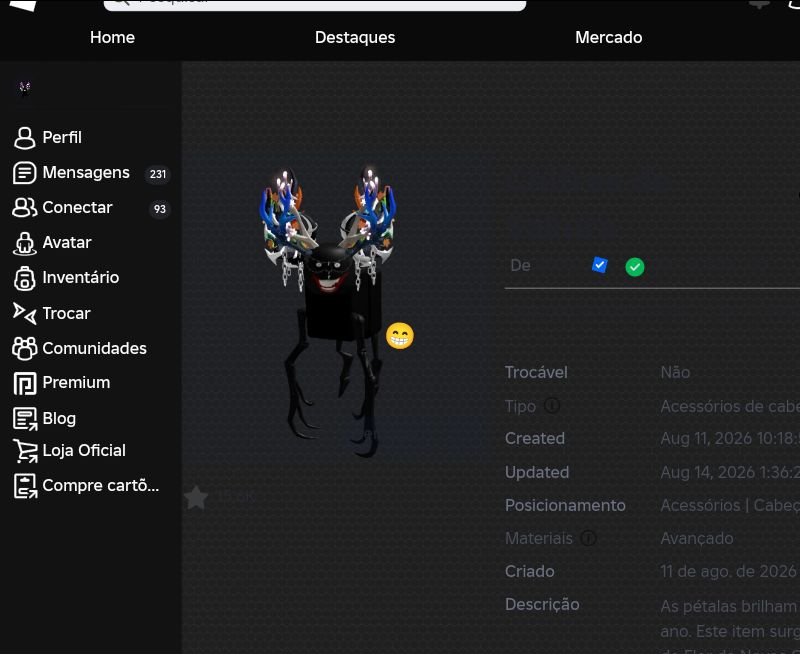Click the Tipo info icon
This screenshot has width=800, height=669.
pos(552,406)
